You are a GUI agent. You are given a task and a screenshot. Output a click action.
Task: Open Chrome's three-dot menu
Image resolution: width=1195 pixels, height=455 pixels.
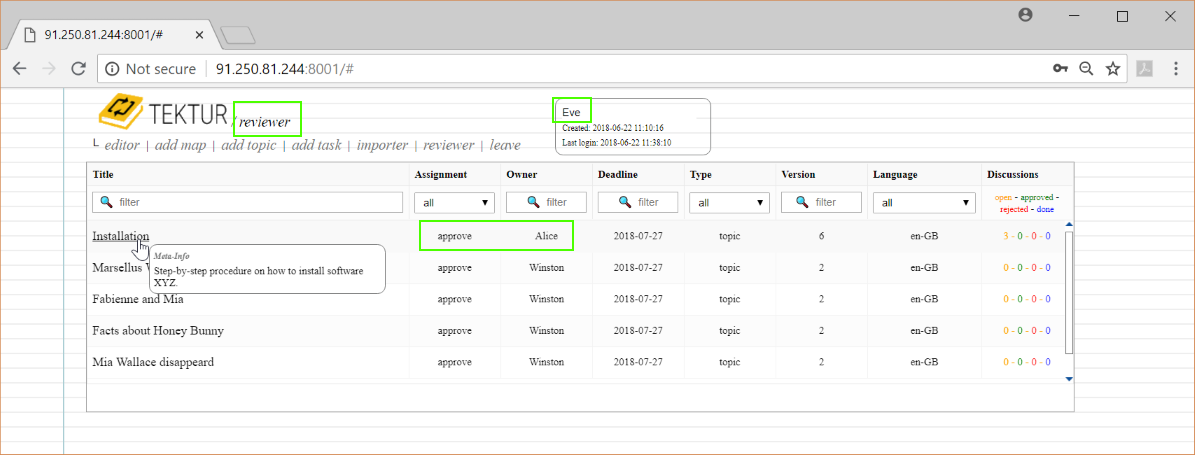[1176, 69]
